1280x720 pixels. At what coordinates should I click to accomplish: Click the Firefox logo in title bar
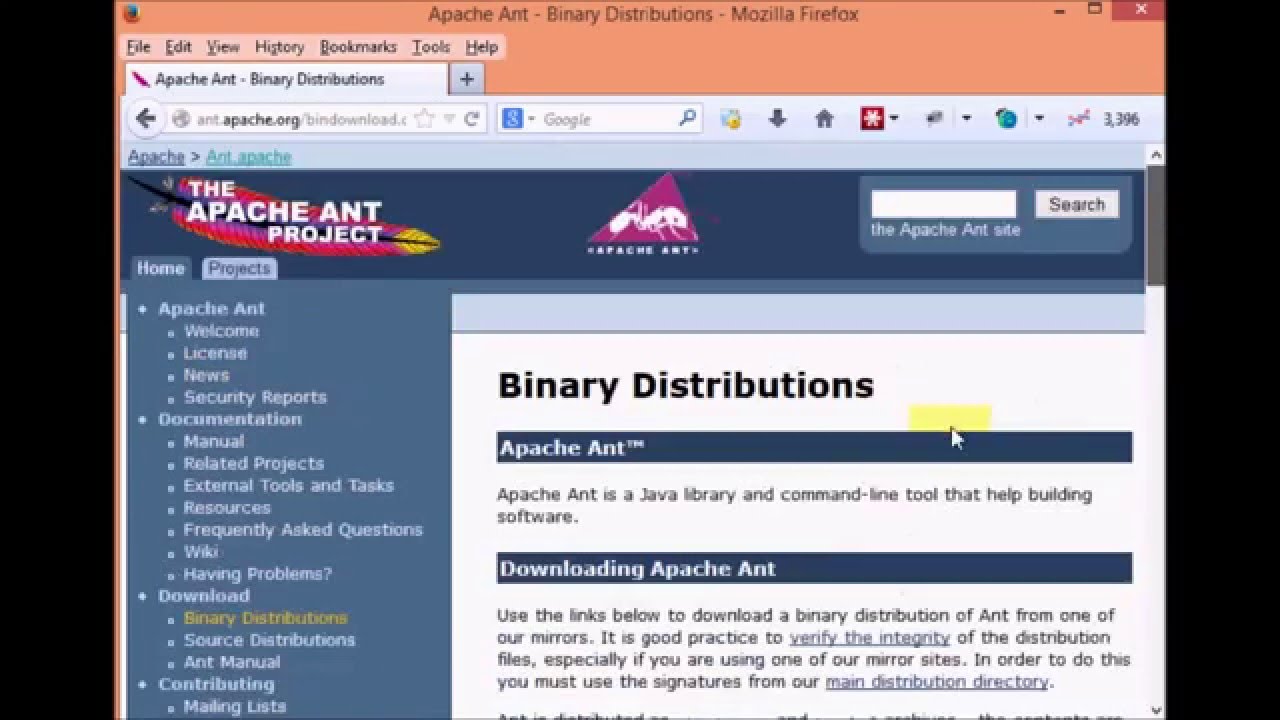point(132,14)
